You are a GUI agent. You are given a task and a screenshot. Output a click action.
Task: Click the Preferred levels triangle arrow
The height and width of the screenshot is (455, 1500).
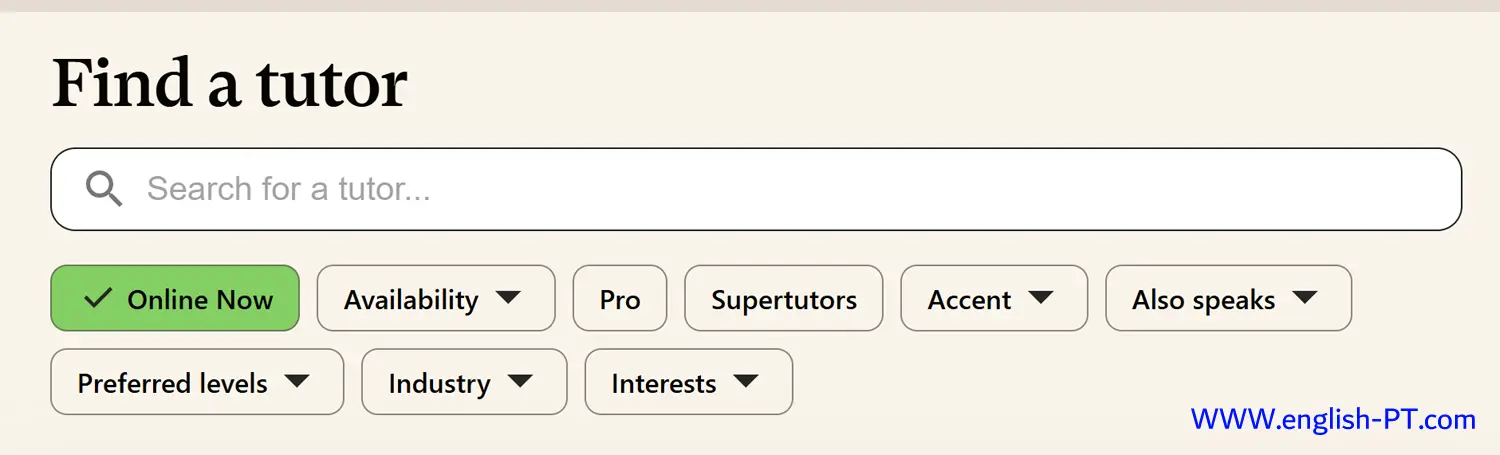point(297,382)
